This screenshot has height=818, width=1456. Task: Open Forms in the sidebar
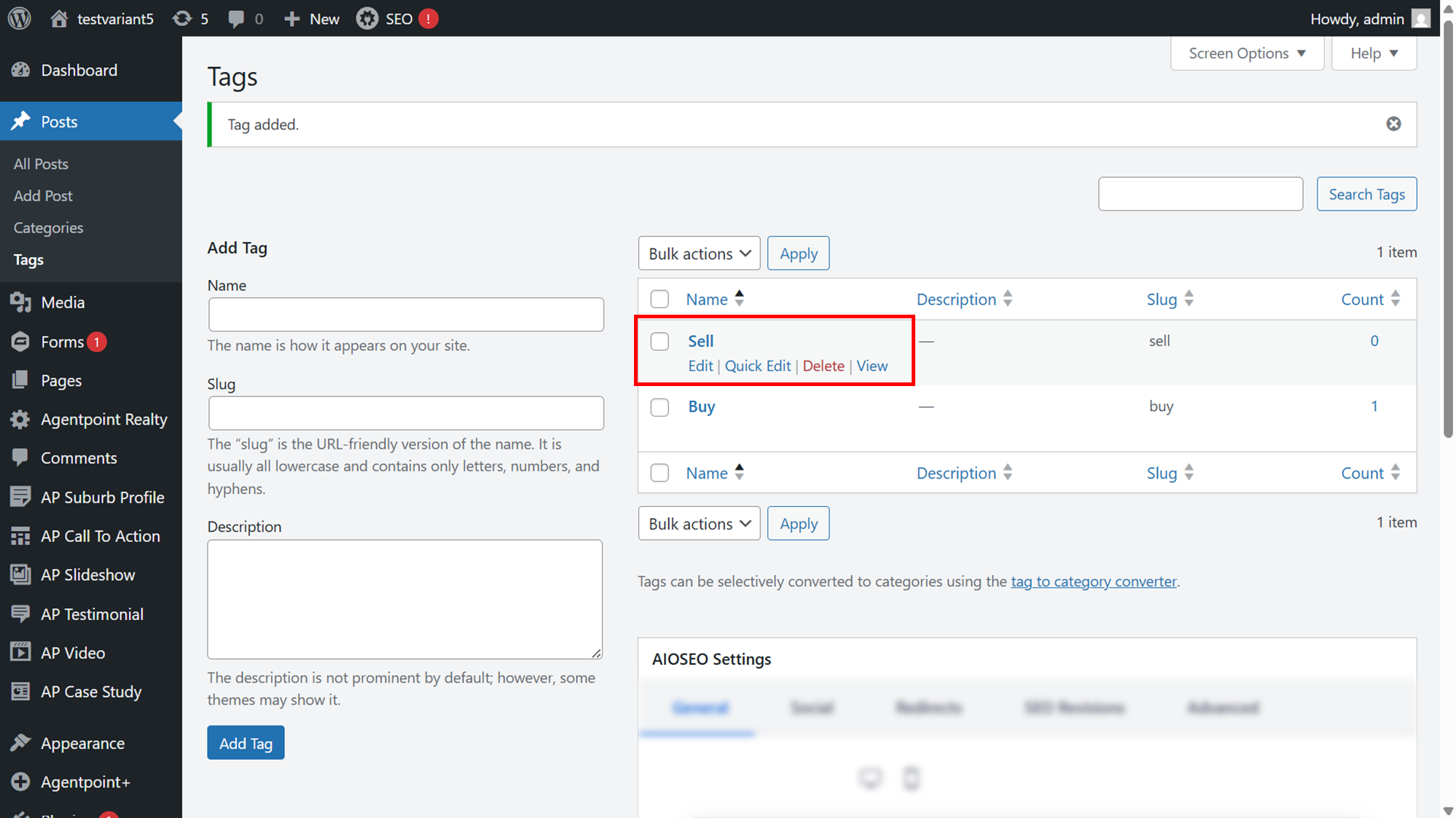coord(91,342)
